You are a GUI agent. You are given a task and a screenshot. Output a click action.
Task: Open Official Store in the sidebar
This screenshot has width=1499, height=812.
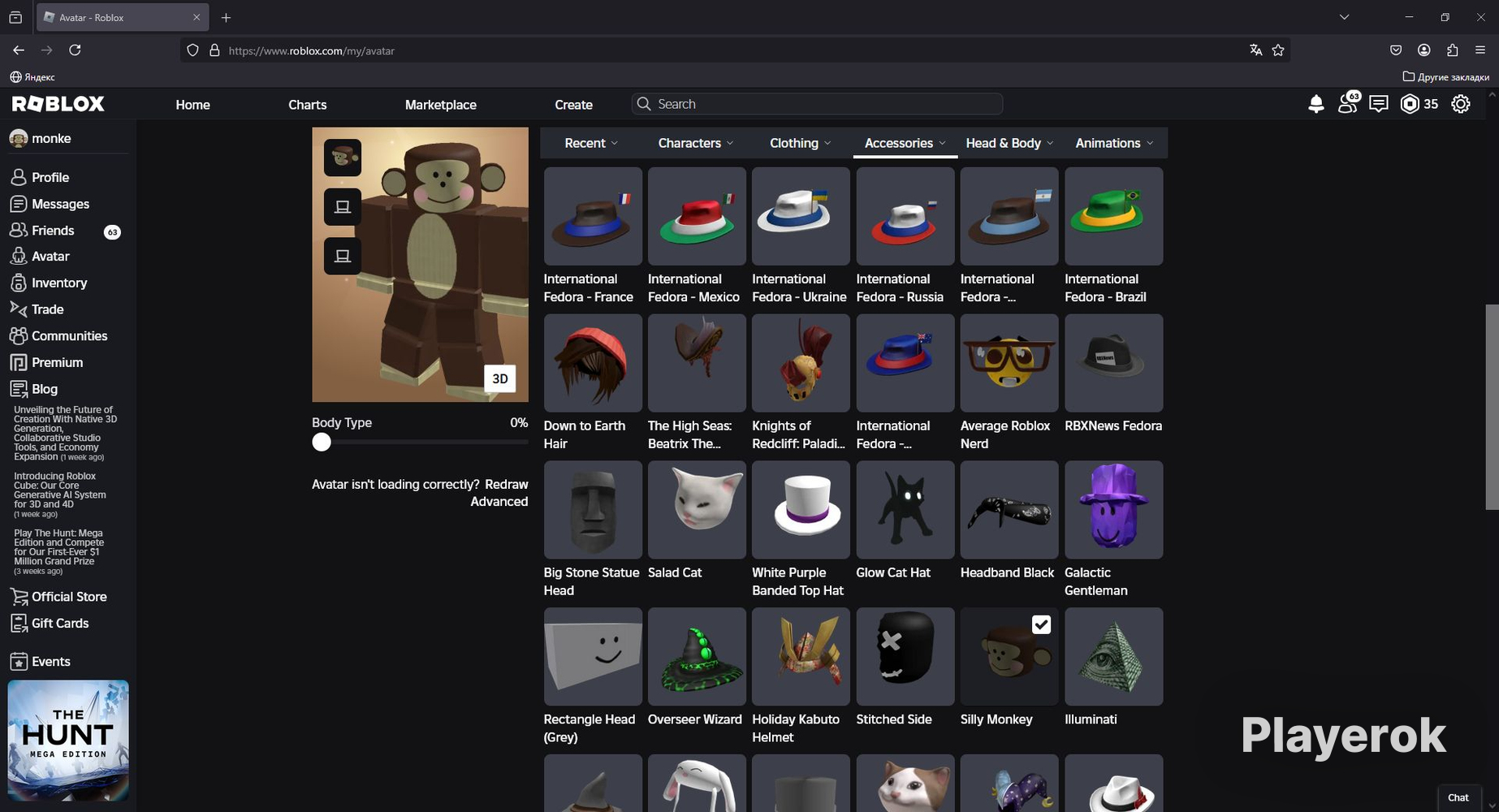(x=58, y=597)
